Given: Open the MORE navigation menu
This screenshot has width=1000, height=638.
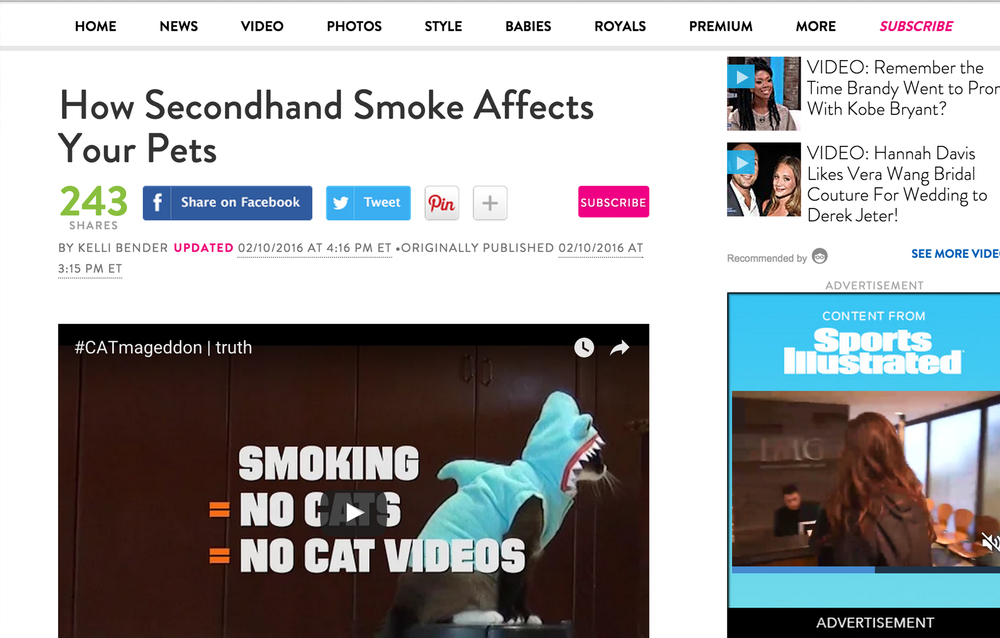Looking at the screenshot, I should pos(815,26).
